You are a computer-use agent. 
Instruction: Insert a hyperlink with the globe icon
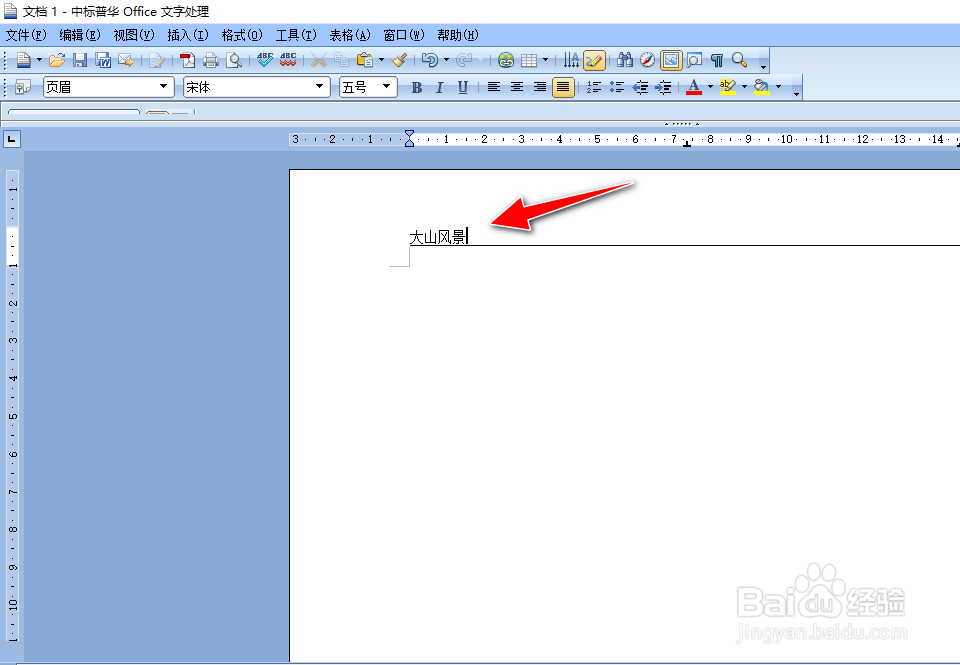coord(506,60)
